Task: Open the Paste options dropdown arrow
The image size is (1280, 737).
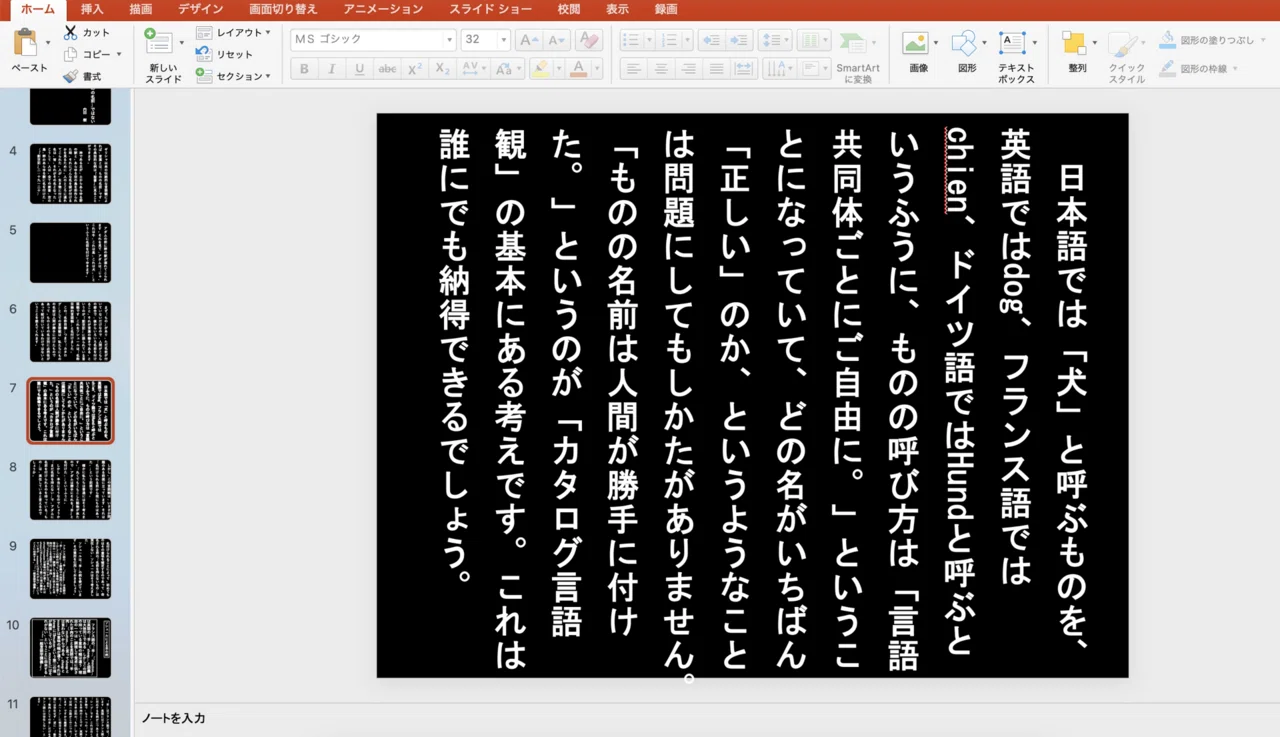Action: (47, 43)
